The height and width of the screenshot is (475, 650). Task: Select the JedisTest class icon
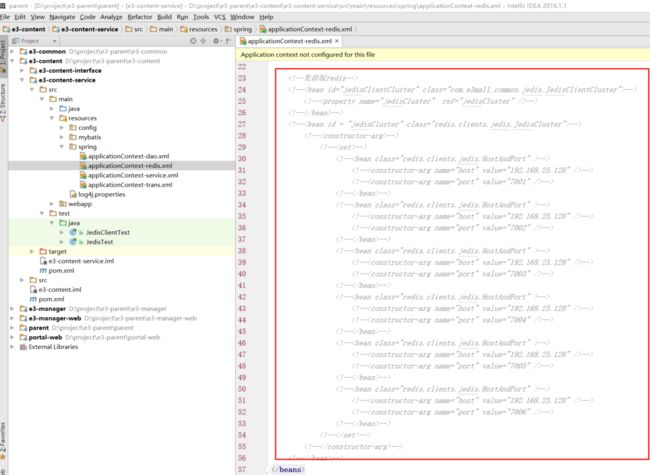[x=73, y=242]
